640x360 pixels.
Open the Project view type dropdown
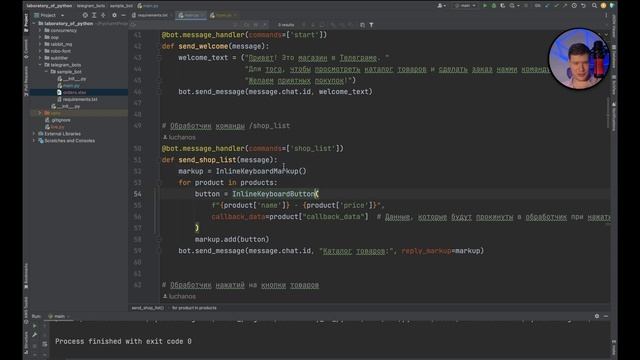49,15
